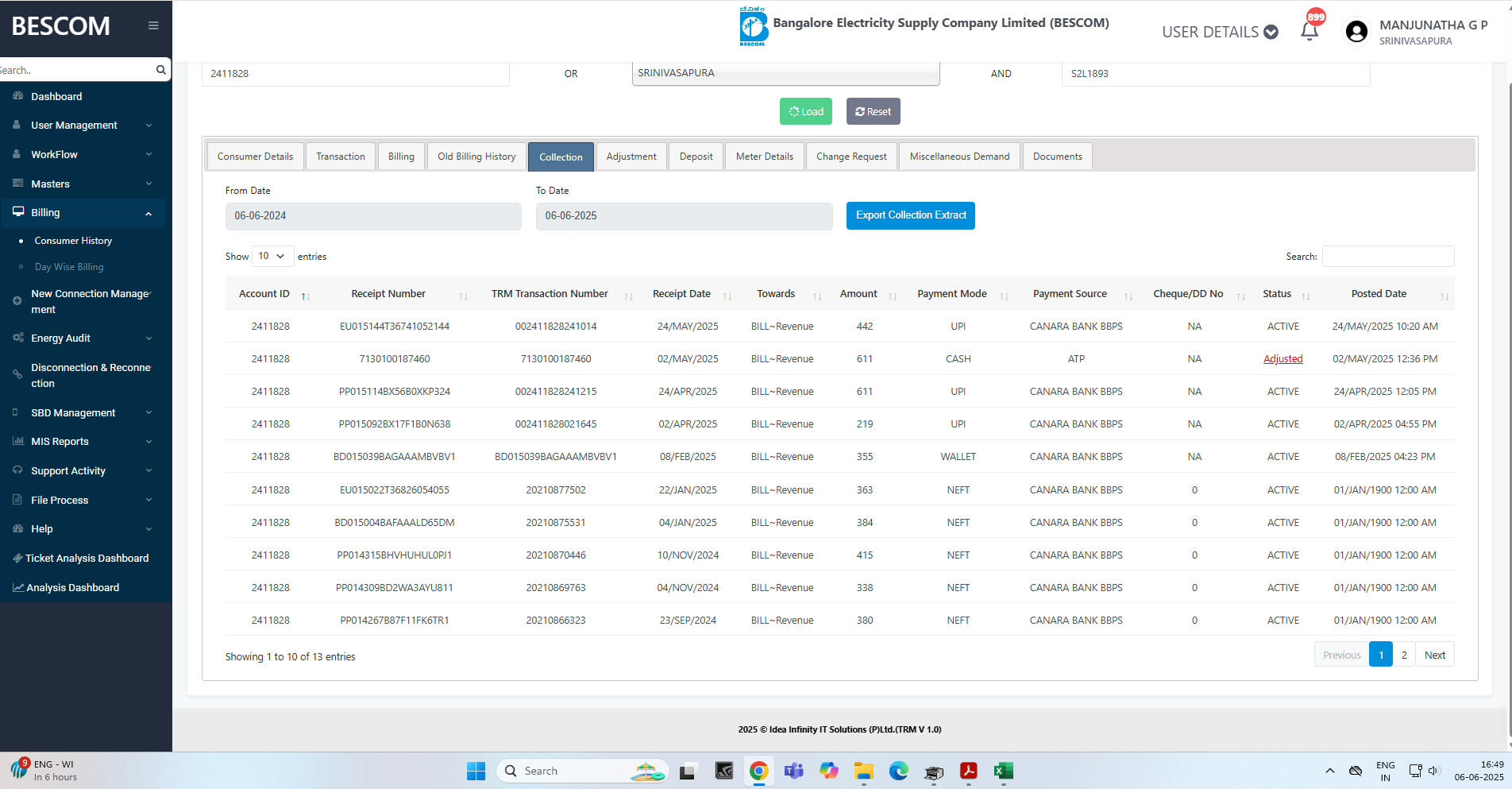Open the Adjustment tab
The image size is (1512, 789).
tap(631, 157)
